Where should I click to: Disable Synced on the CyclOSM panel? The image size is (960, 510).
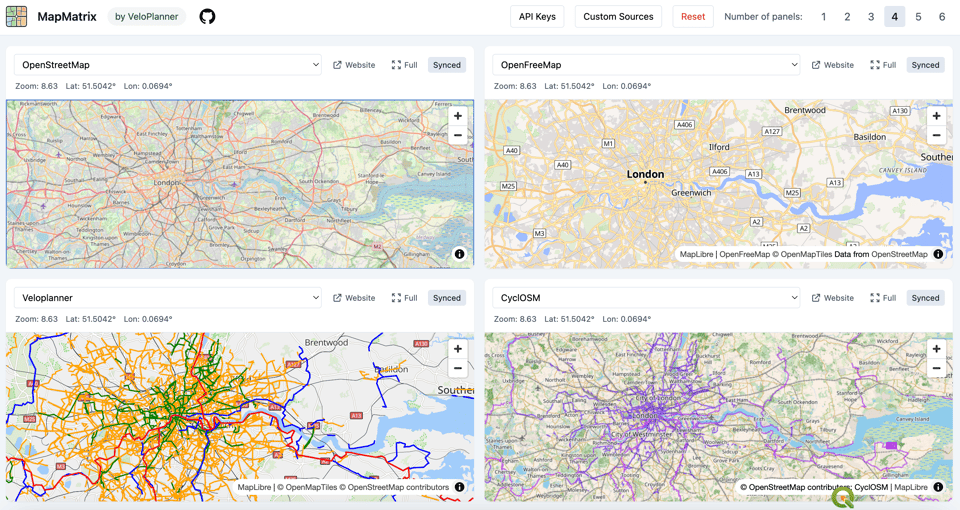(925, 298)
